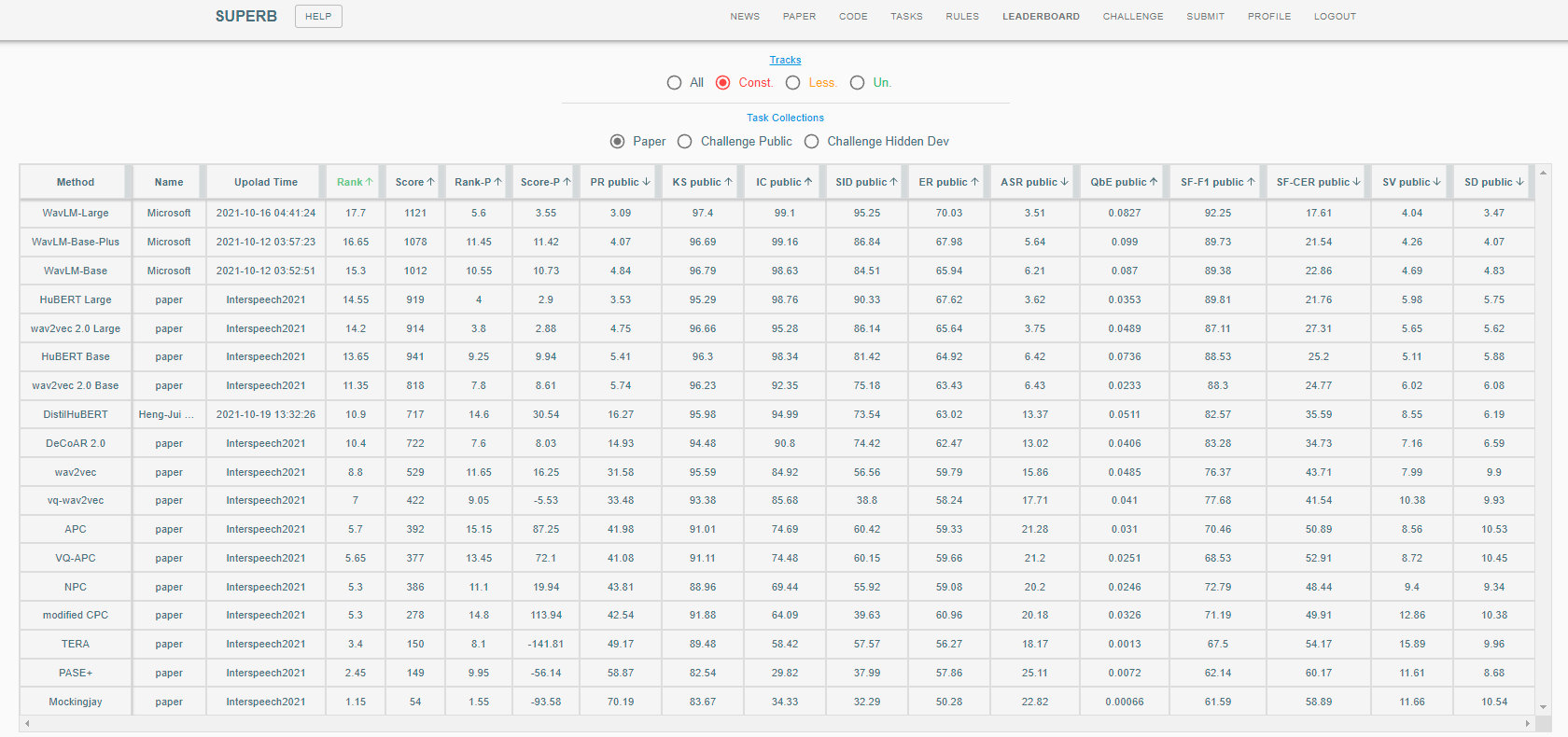Screen dimensions: 1568x737
Task: Open the PROFILE page
Action: pos(1269,17)
